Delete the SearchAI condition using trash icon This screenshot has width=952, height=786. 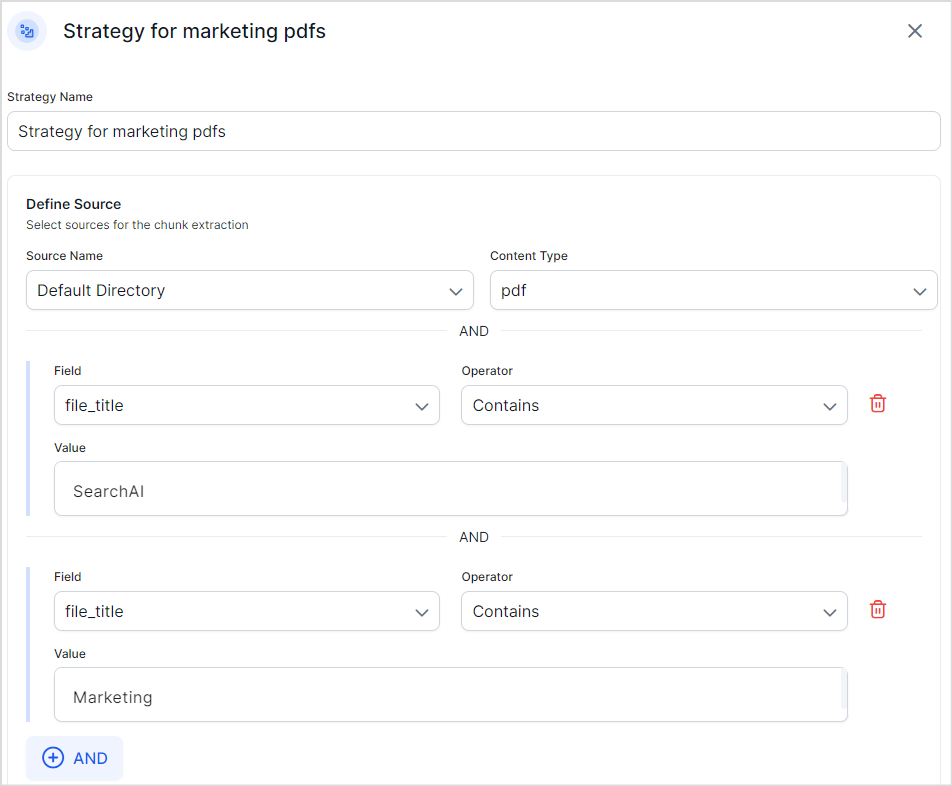coord(877,404)
